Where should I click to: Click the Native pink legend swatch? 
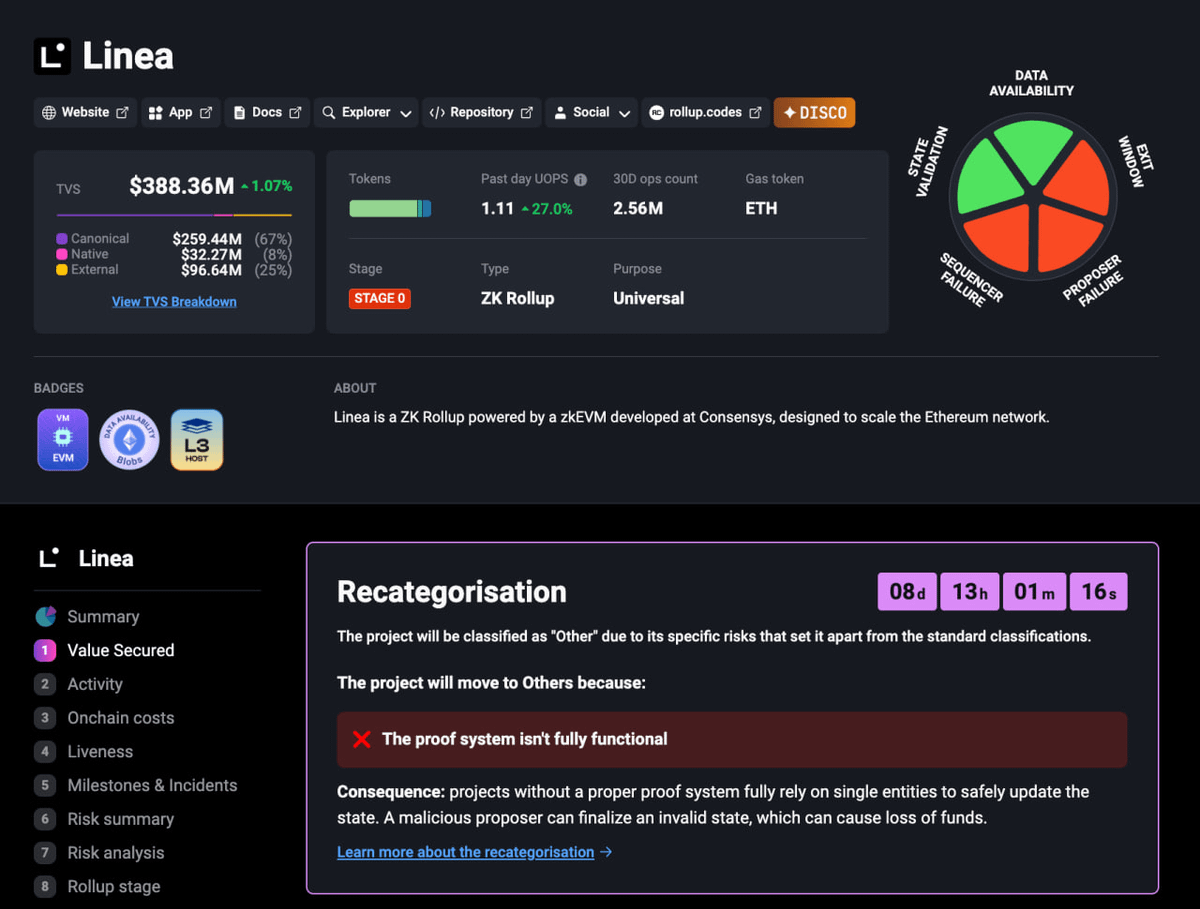tap(62, 254)
